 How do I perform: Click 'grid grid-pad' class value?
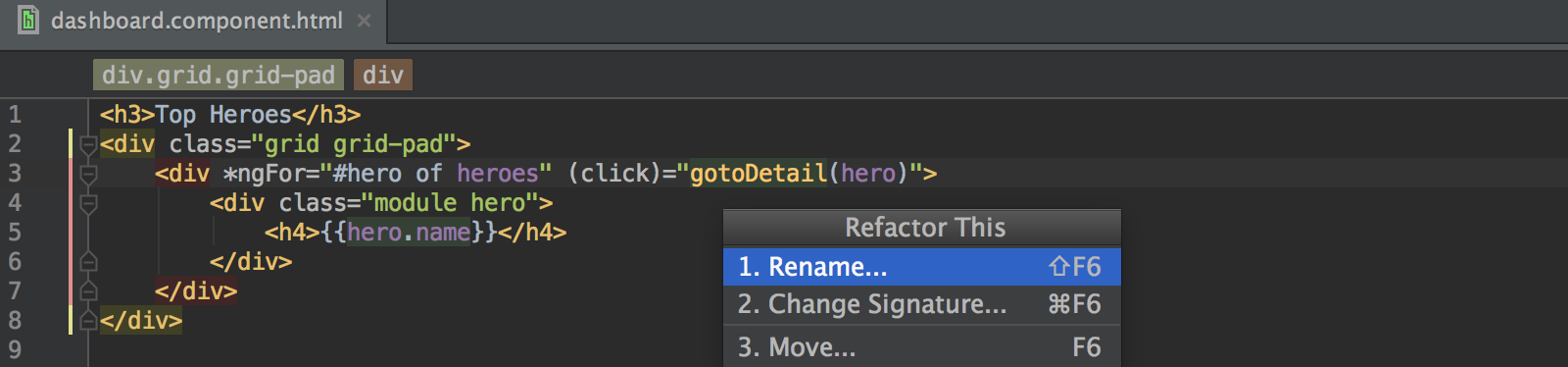[354, 144]
